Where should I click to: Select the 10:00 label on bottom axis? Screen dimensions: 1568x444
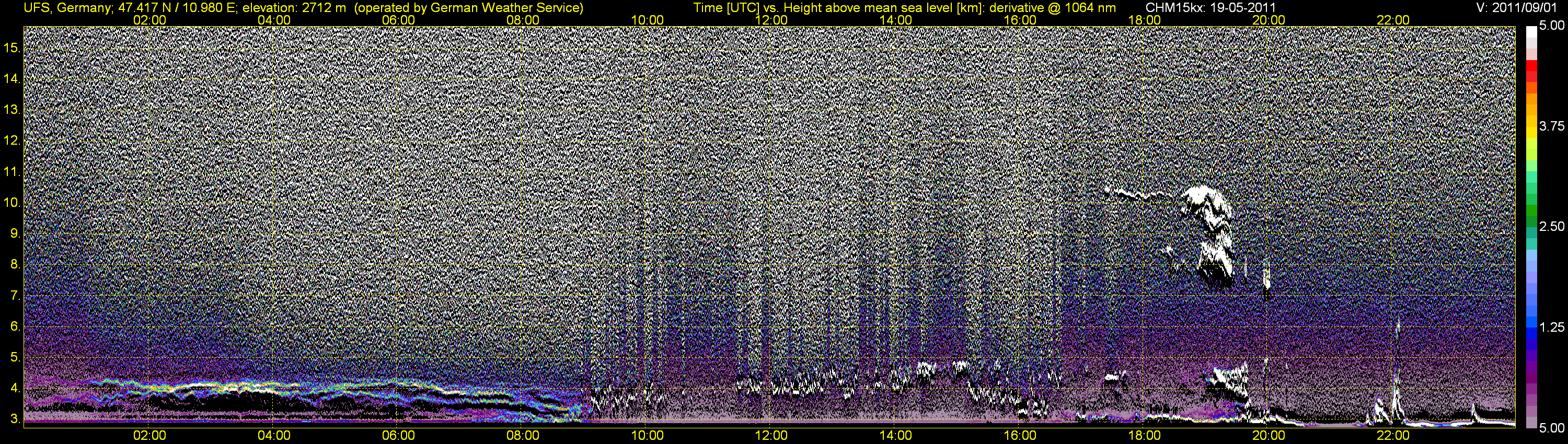pyautogui.click(x=647, y=436)
